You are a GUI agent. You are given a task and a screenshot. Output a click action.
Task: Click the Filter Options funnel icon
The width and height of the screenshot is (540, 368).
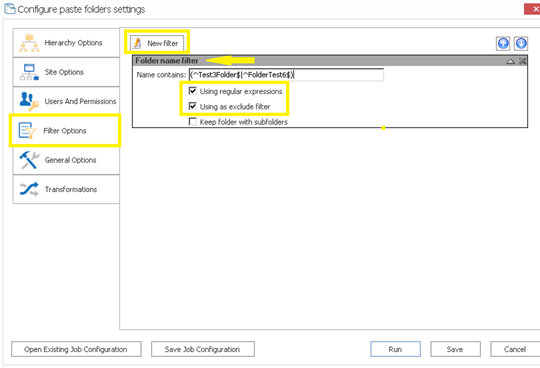coord(28,131)
